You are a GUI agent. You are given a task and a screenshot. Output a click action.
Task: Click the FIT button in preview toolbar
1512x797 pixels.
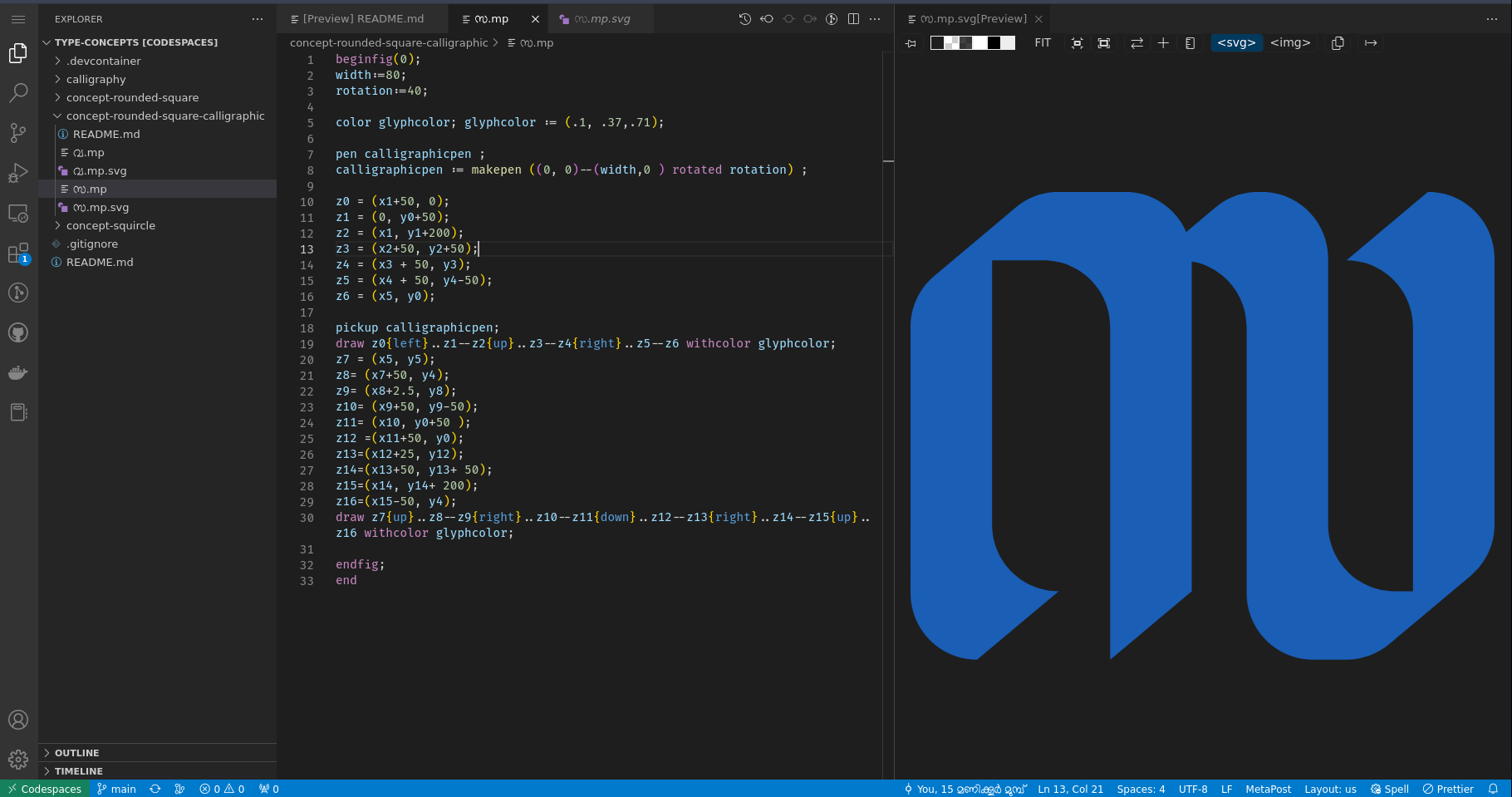coord(1043,43)
